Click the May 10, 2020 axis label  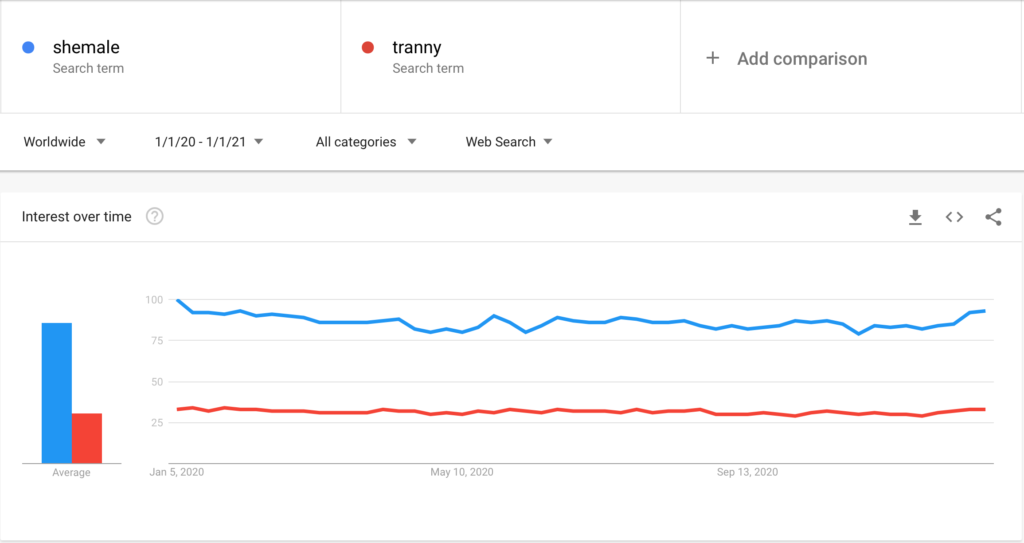tap(461, 472)
